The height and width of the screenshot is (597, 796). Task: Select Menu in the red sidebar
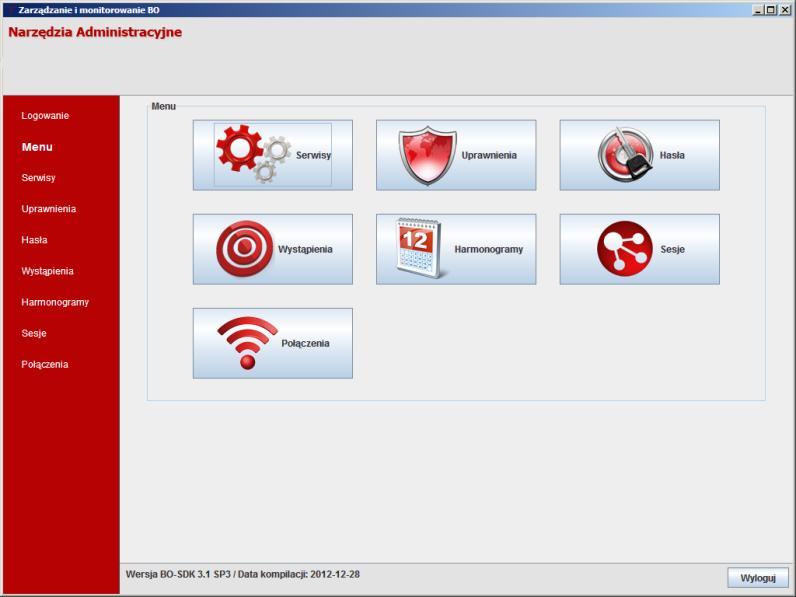[37, 147]
